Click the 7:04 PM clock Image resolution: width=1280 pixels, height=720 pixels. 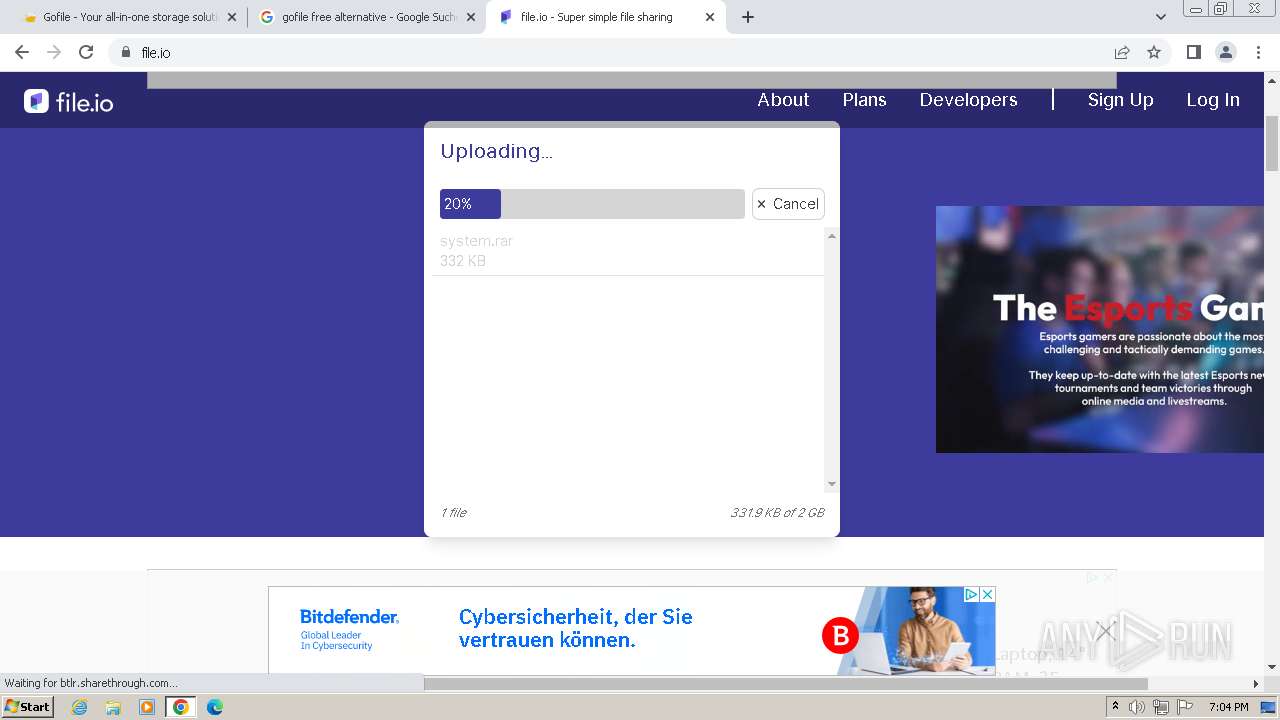pyautogui.click(x=1228, y=707)
